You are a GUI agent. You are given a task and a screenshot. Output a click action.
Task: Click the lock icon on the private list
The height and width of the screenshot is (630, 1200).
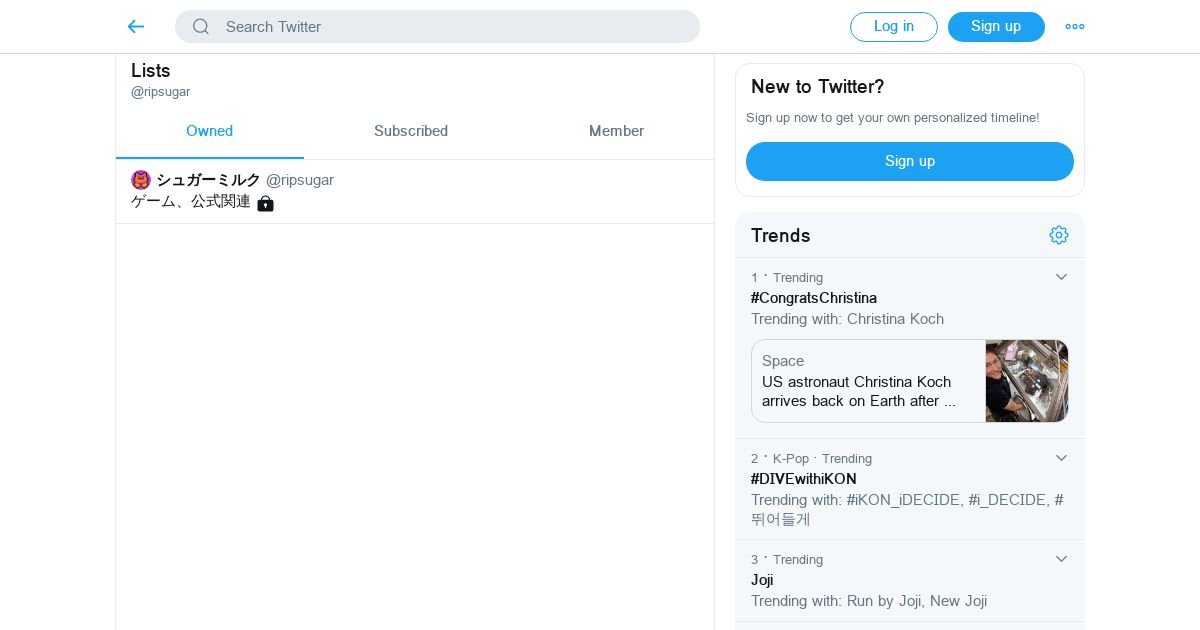pos(265,203)
